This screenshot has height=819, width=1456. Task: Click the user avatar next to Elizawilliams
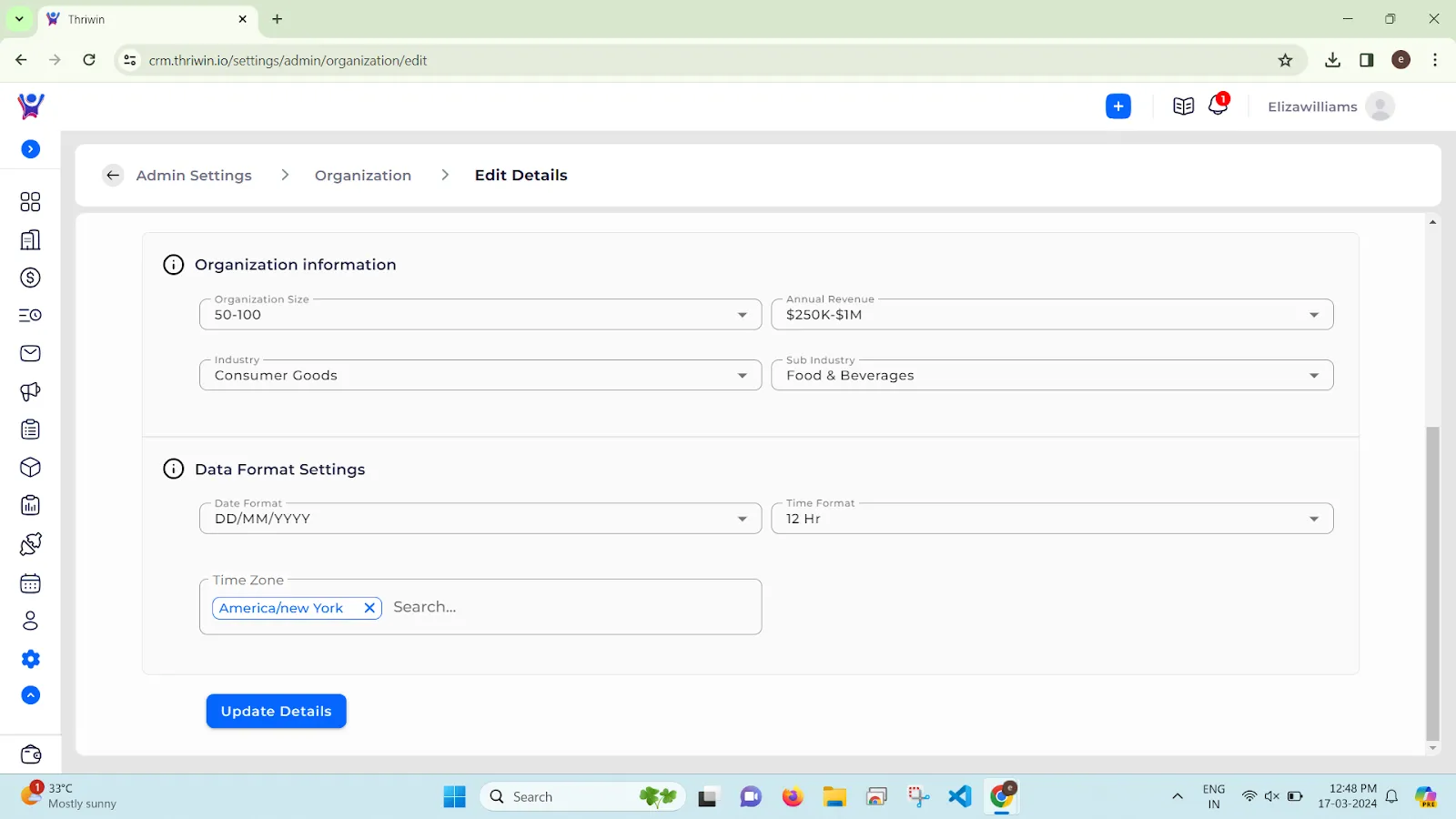pyautogui.click(x=1380, y=106)
